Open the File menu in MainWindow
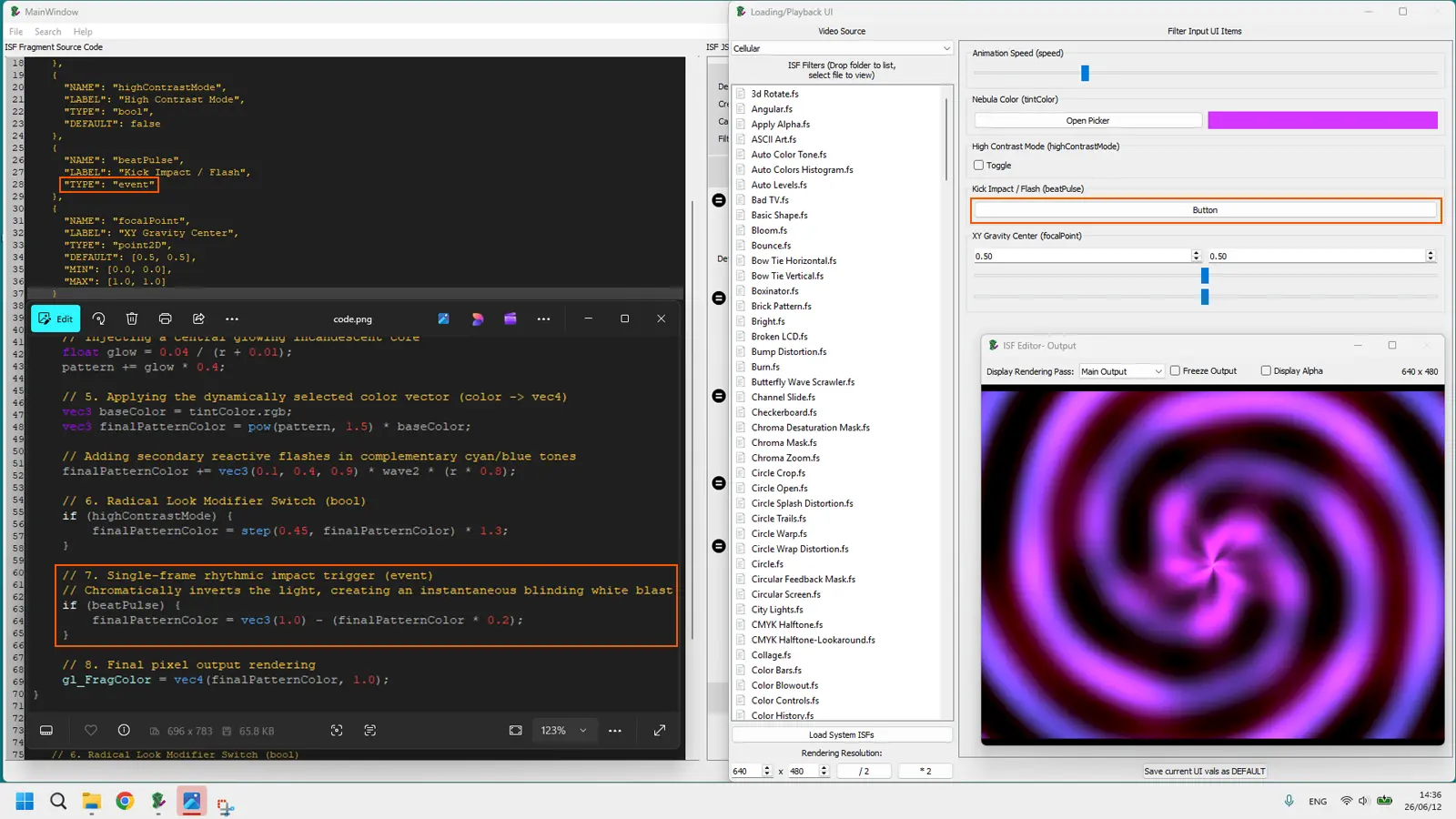Screen dimensions: 1456x819 pyautogui.click(x=16, y=32)
